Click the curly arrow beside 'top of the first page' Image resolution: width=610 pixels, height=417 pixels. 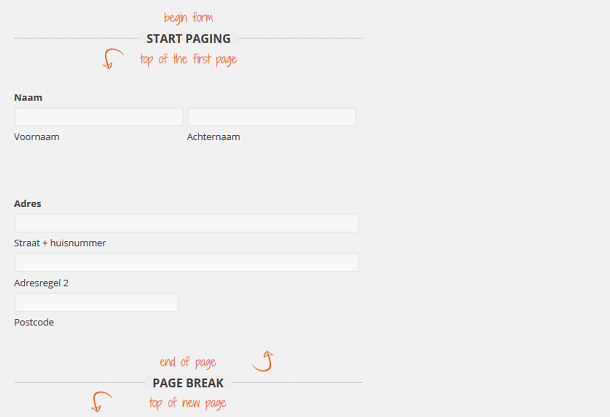tap(110, 60)
